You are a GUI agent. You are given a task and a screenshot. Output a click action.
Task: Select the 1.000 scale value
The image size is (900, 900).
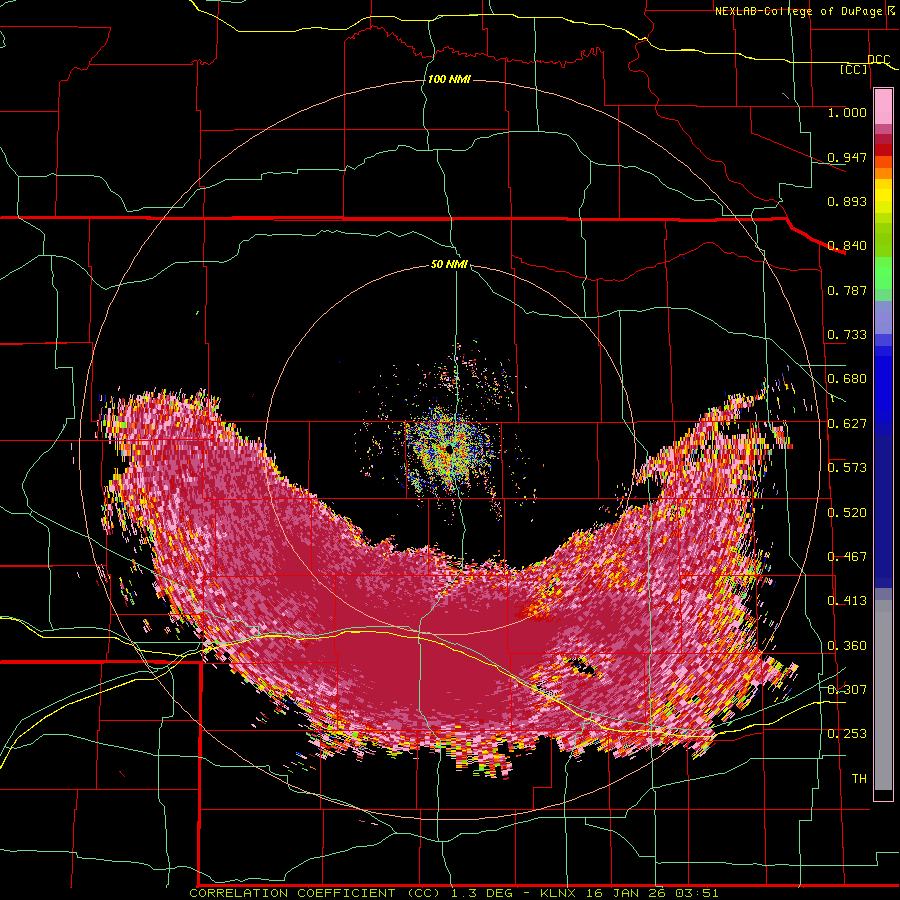click(847, 112)
